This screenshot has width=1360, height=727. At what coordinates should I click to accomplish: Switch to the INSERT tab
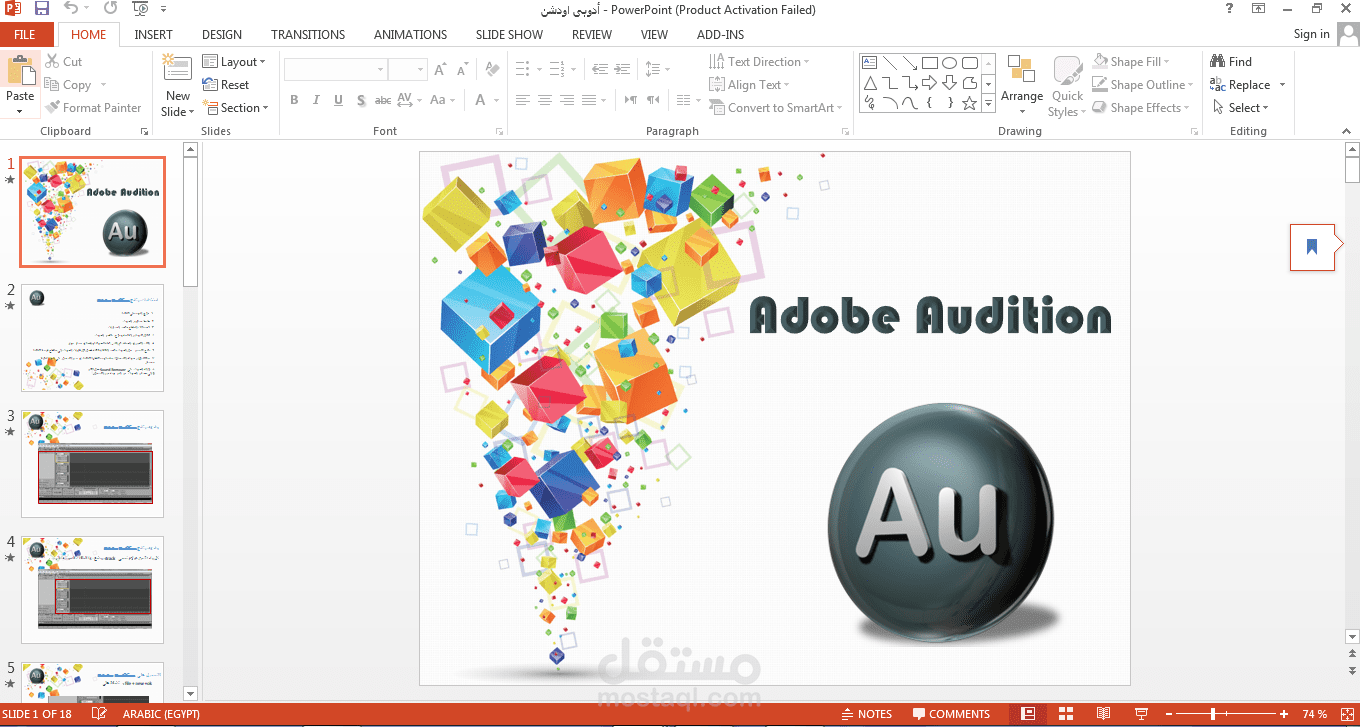[154, 35]
